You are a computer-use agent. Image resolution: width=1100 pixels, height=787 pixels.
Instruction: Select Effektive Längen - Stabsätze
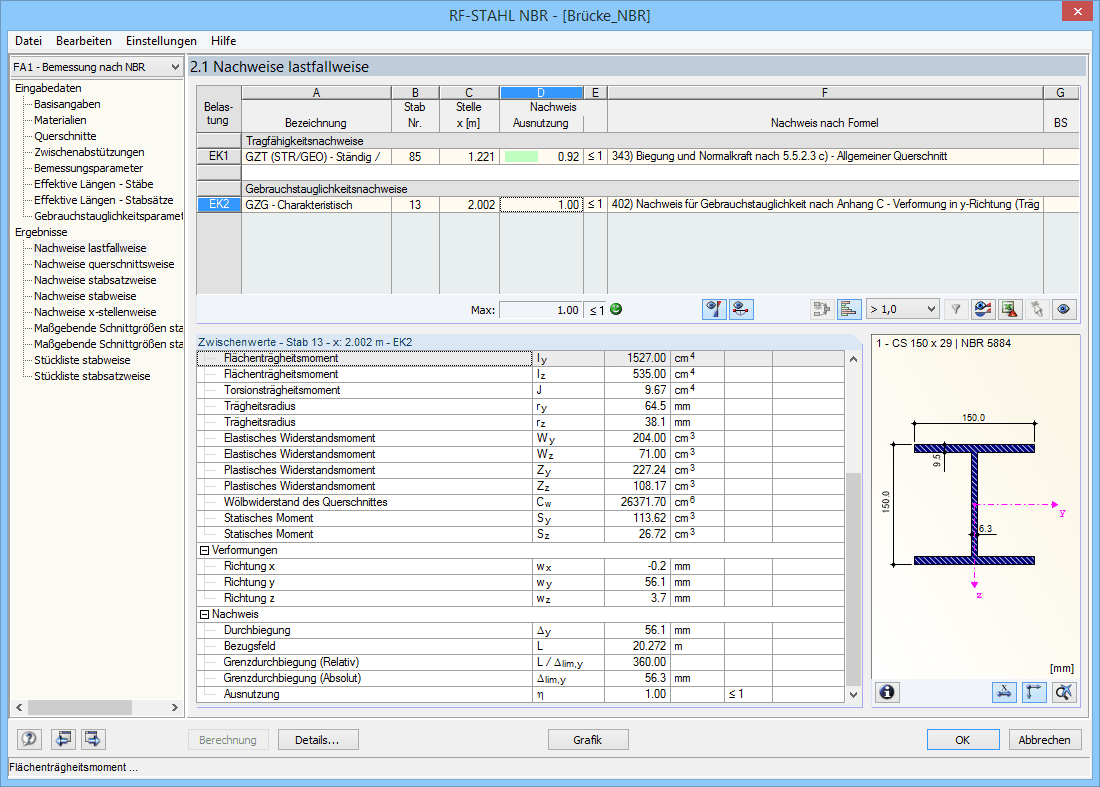(104, 200)
